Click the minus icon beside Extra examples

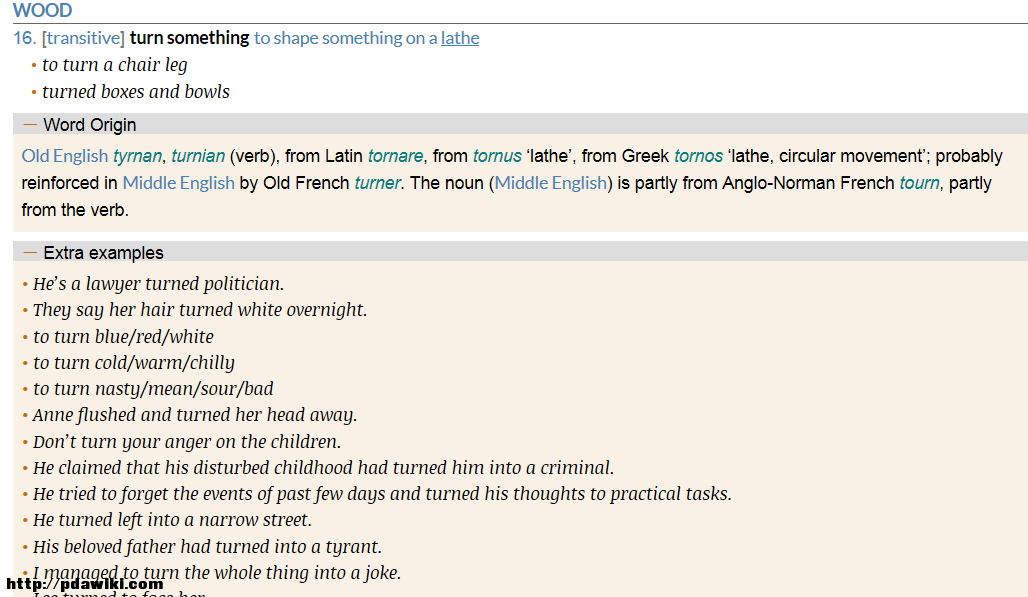[x=30, y=252]
